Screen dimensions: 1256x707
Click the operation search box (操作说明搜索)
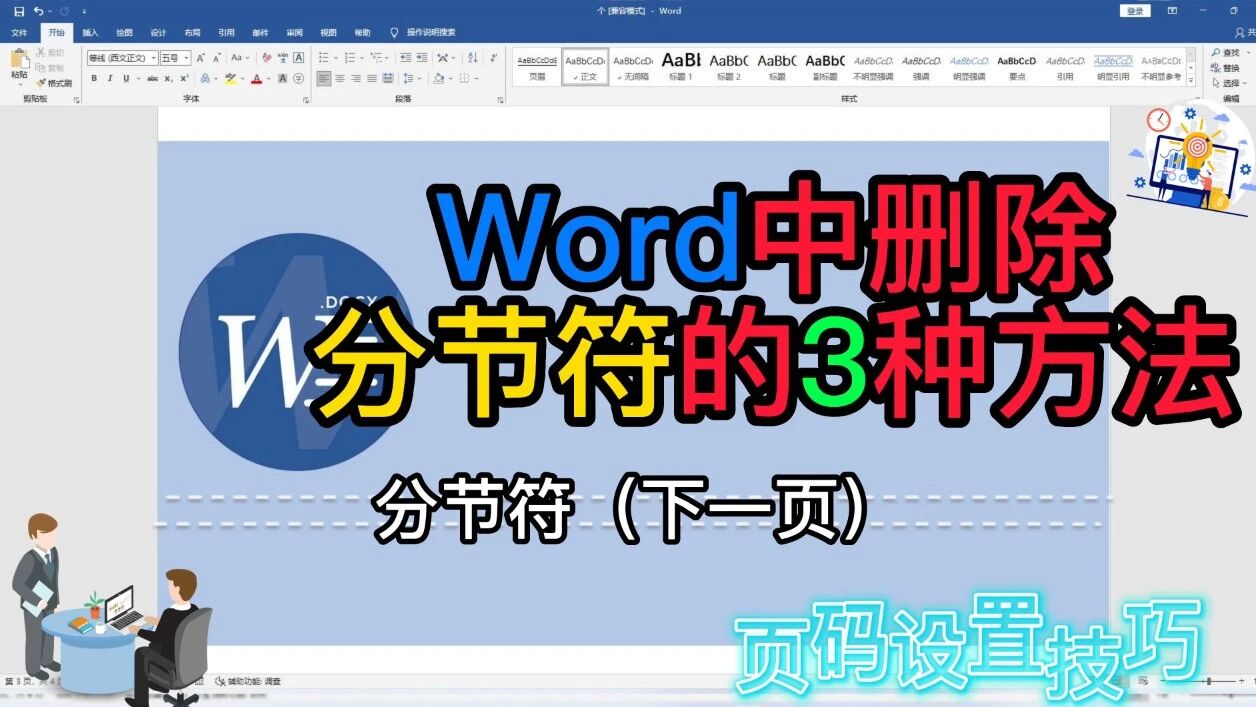pos(431,32)
